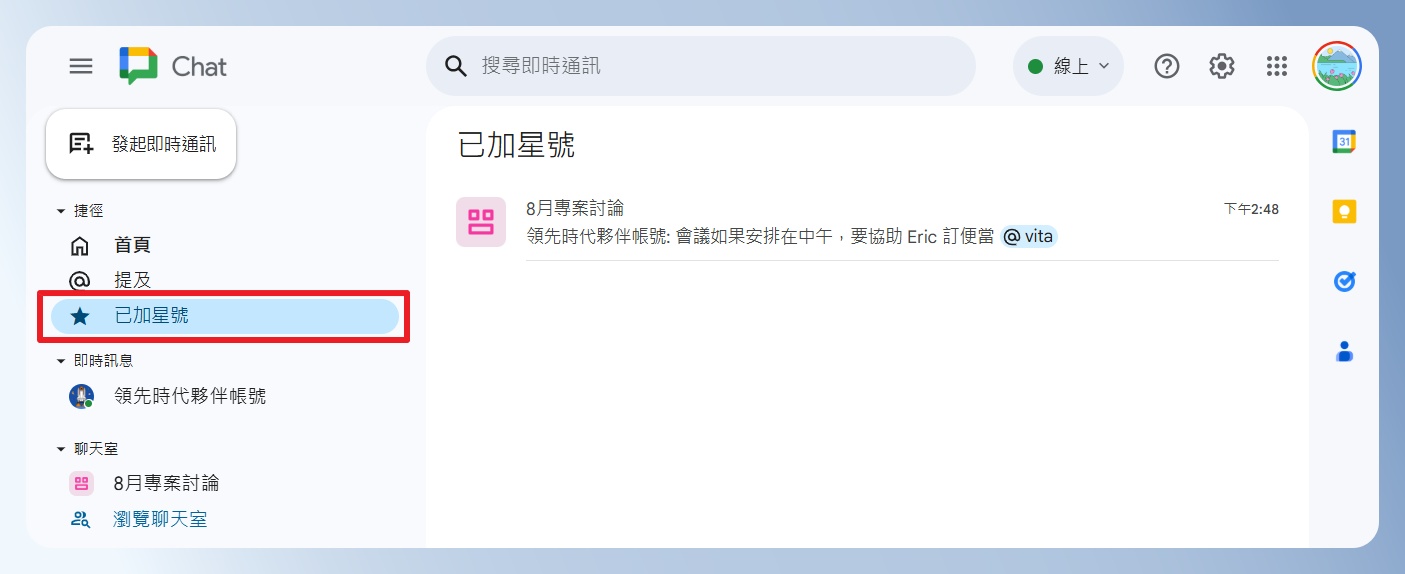Viewport: 1405px width, 574px height.
Task: Open Google Calendar side panel icon
Action: pyautogui.click(x=1344, y=142)
